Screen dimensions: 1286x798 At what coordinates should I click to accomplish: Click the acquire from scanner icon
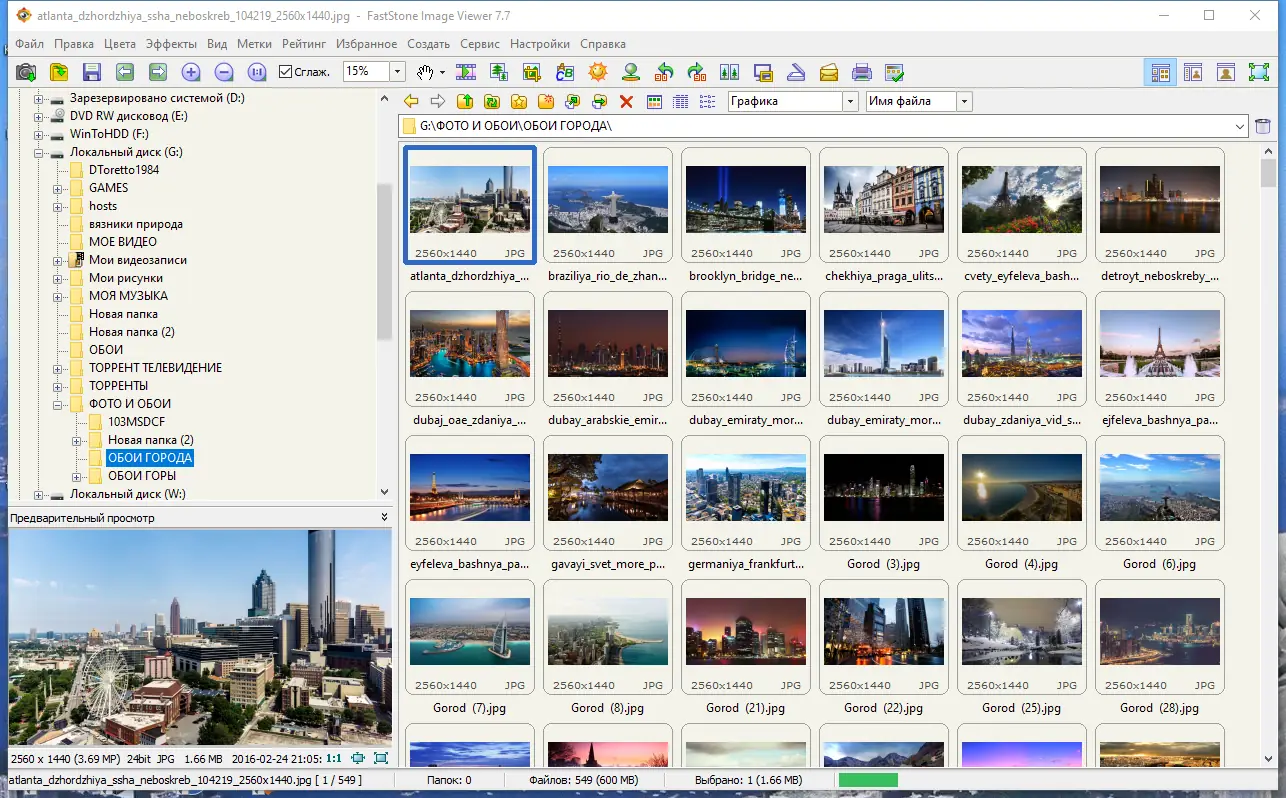click(x=795, y=72)
